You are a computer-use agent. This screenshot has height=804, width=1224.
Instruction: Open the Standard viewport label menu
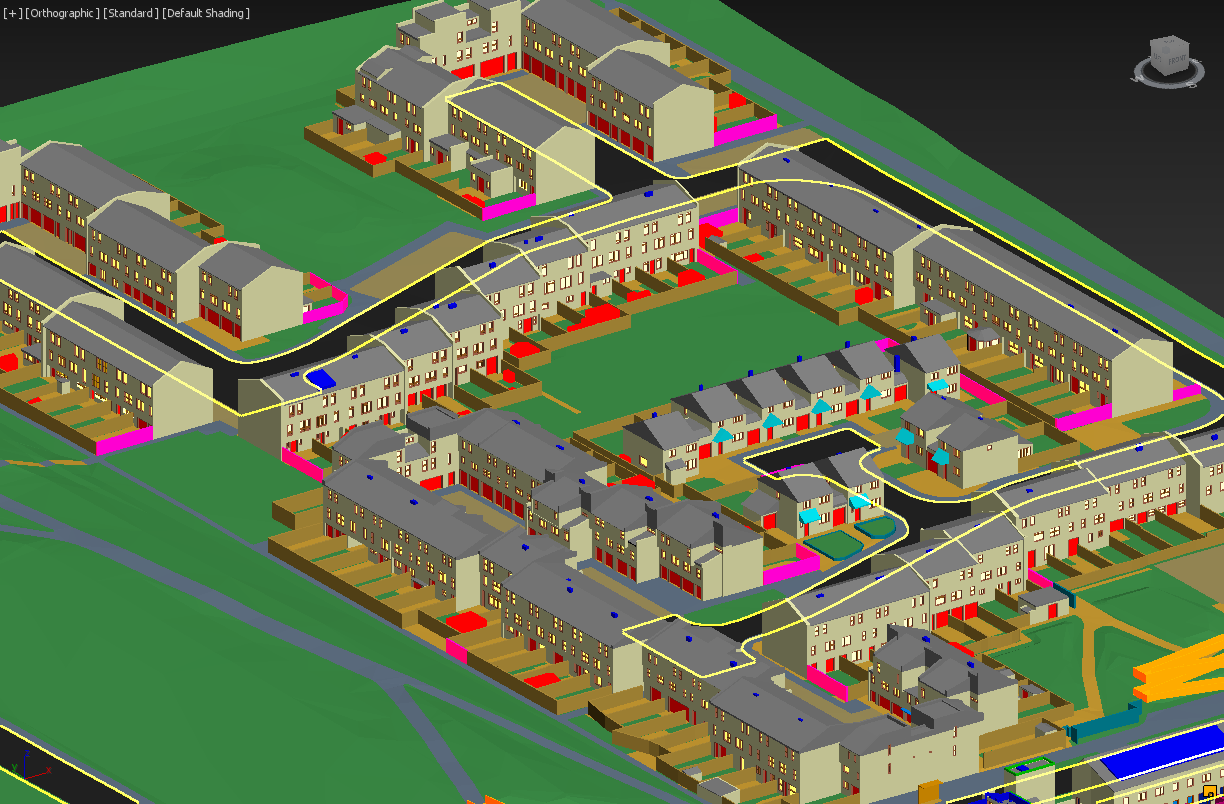[131, 13]
